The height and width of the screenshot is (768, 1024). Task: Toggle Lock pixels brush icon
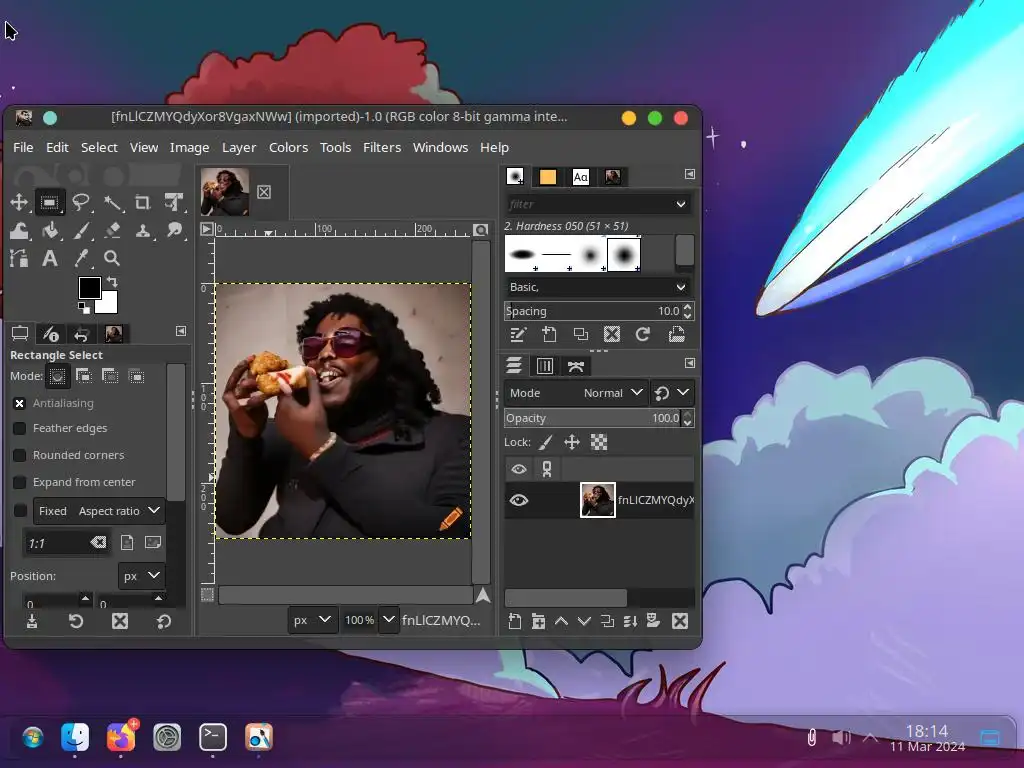pos(546,443)
